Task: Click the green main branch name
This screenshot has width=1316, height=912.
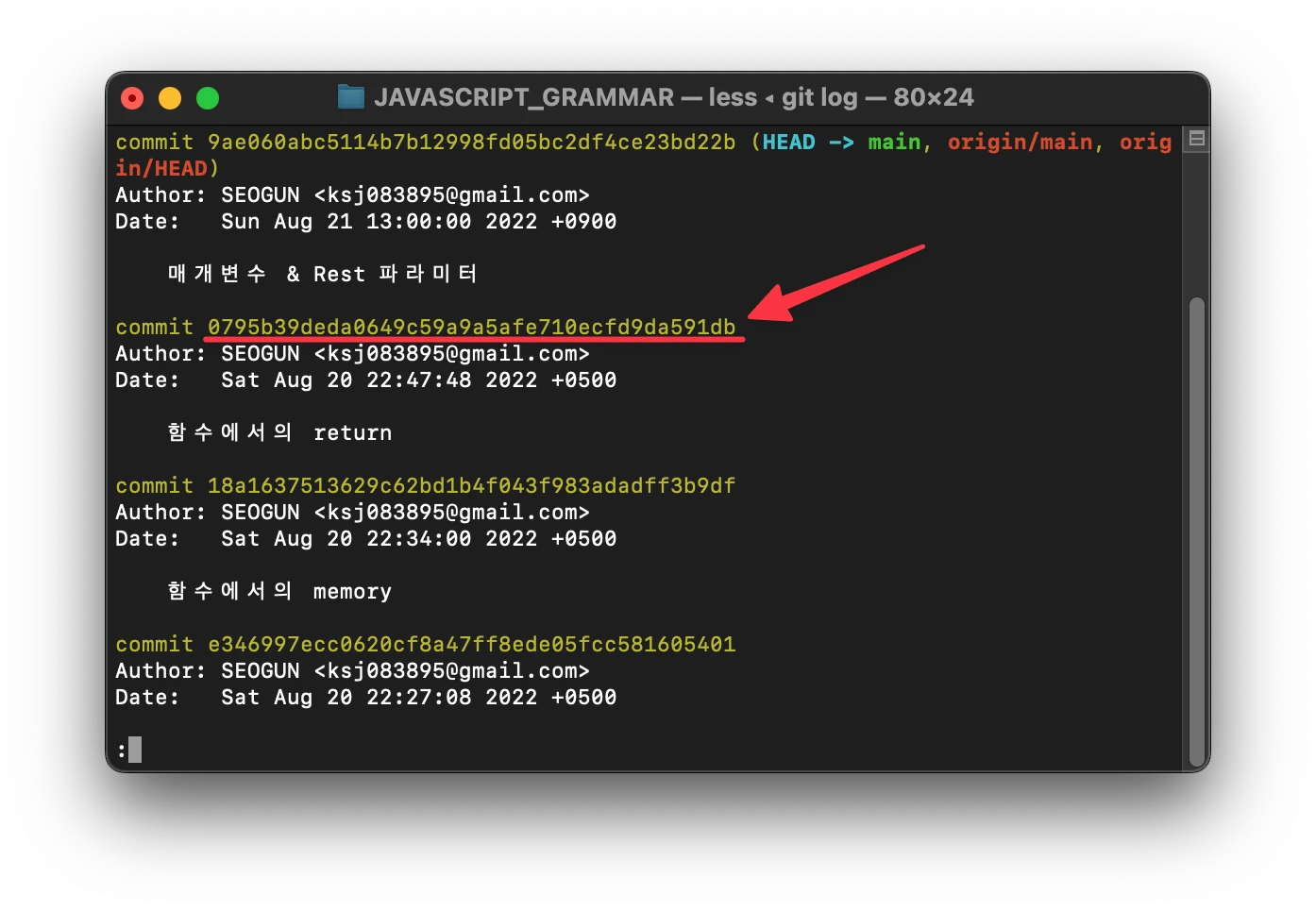Action: click(x=894, y=143)
